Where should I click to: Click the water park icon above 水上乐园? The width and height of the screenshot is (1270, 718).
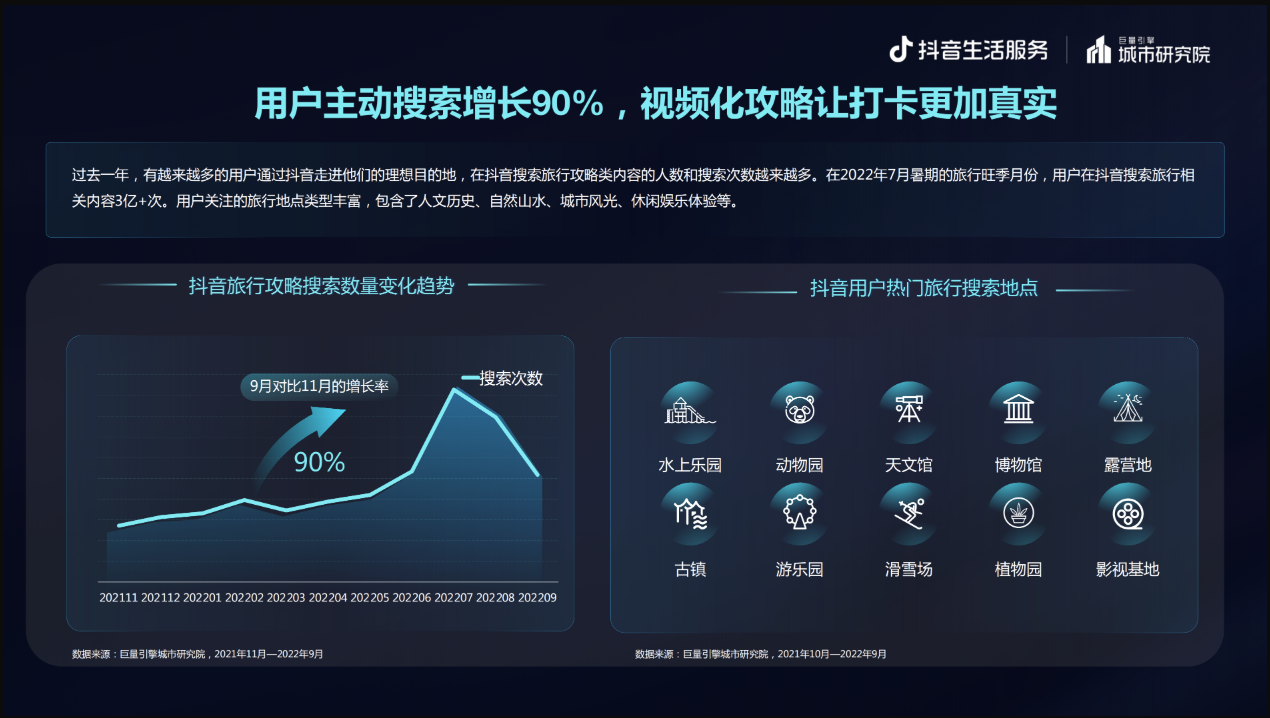click(x=689, y=410)
